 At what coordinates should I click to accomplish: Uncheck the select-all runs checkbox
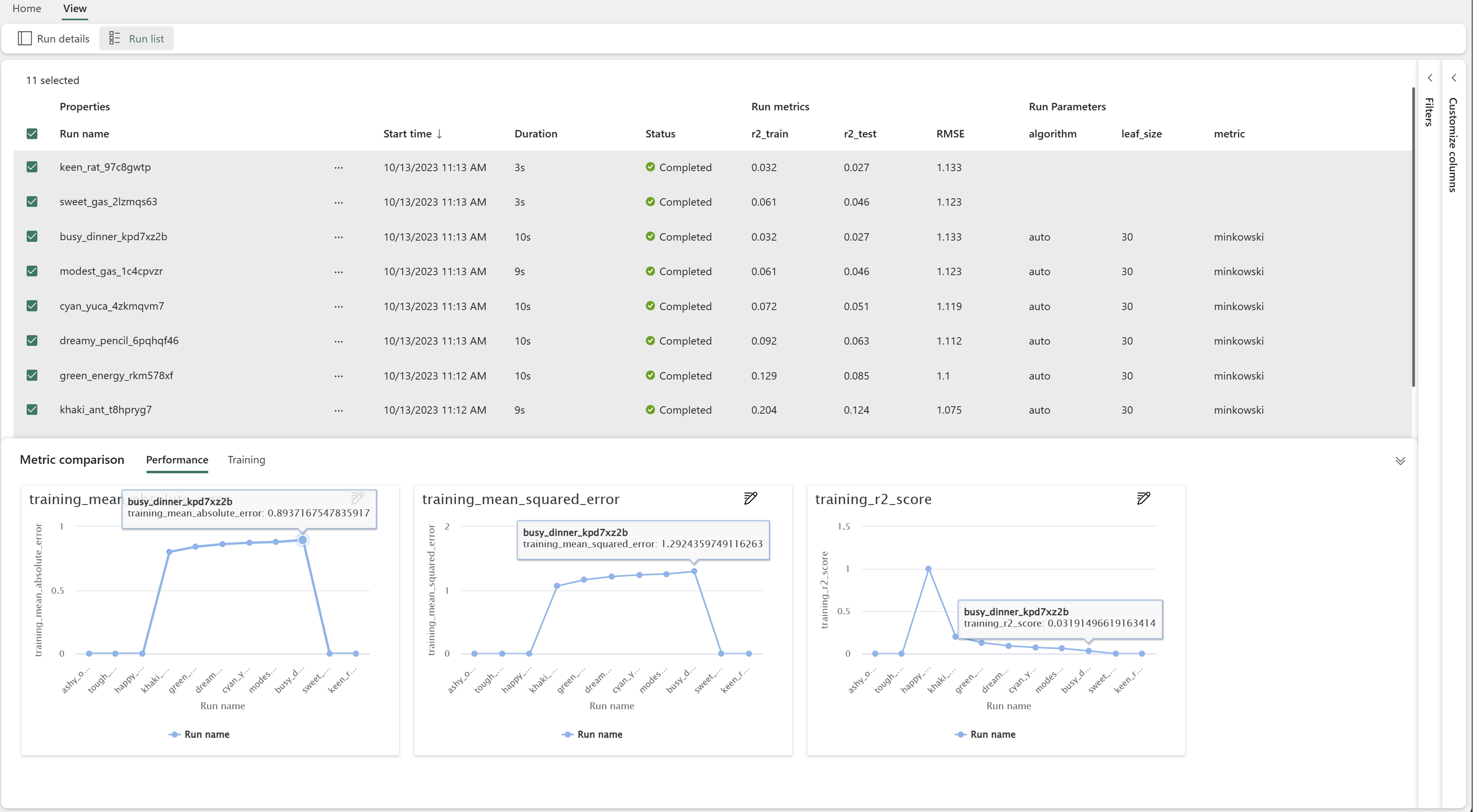(32, 134)
